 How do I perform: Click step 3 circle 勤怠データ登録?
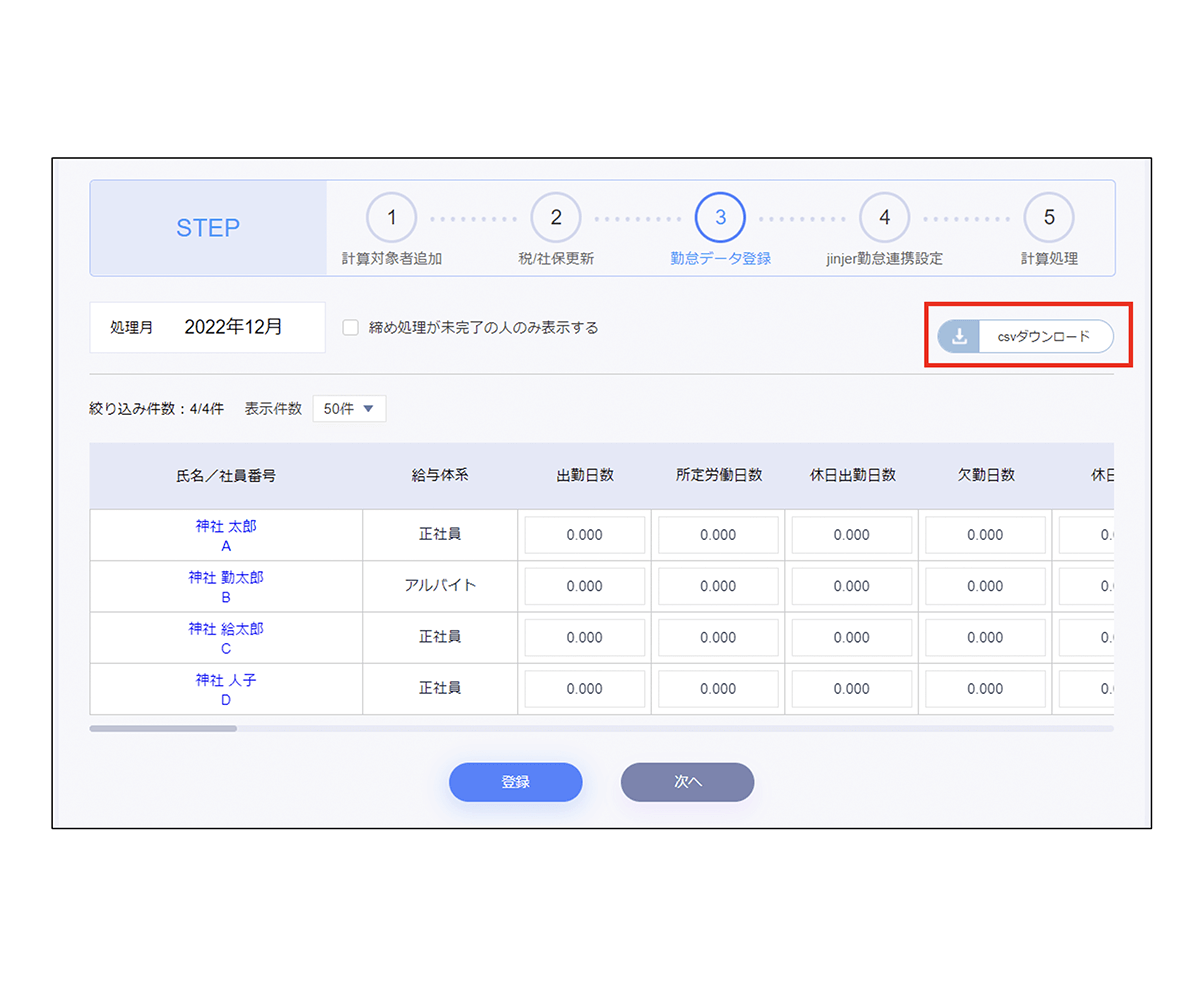tap(720, 217)
